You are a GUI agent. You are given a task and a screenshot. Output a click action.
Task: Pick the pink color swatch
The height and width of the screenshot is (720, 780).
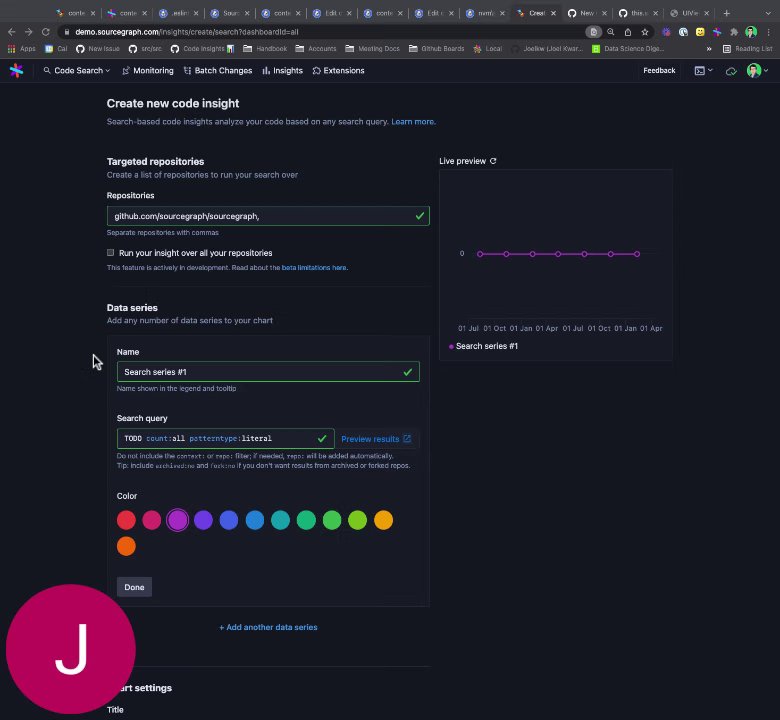pyautogui.click(x=152, y=520)
